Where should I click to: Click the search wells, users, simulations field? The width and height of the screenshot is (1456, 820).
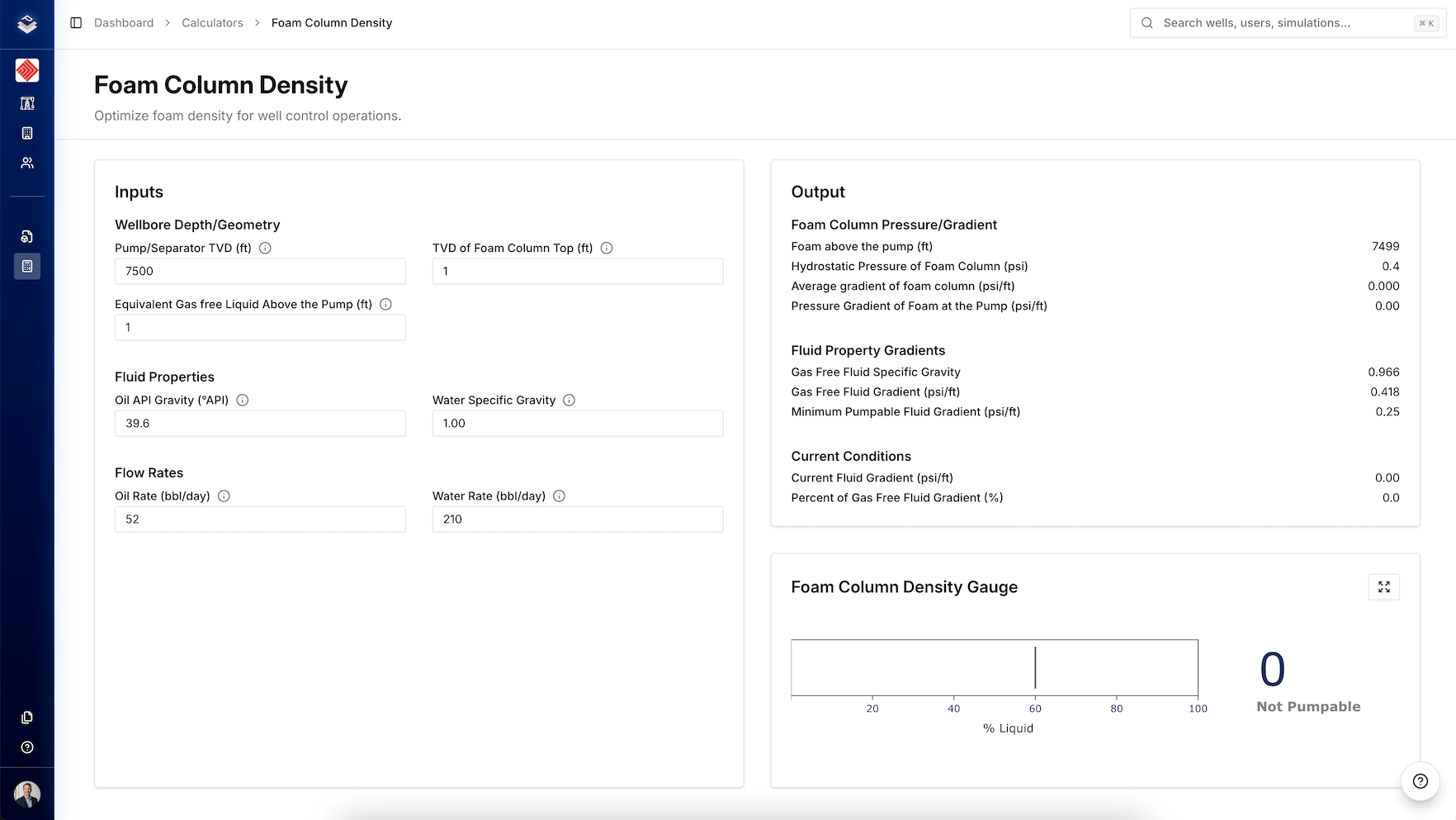coord(1288,22)
